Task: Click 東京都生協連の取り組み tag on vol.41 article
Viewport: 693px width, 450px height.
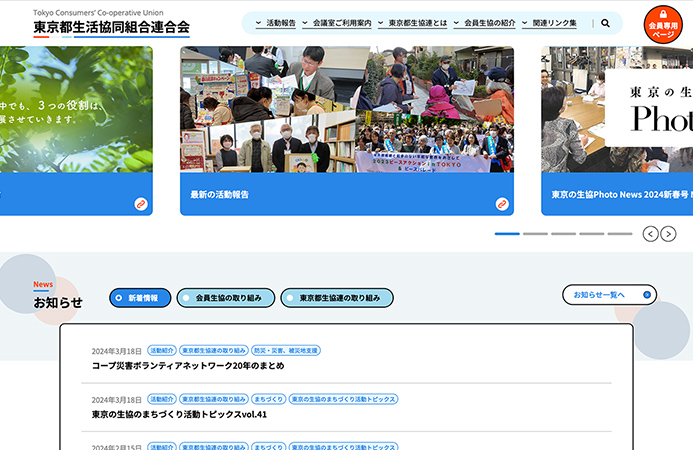Action: pyautogui.click(x=214, y=399)
